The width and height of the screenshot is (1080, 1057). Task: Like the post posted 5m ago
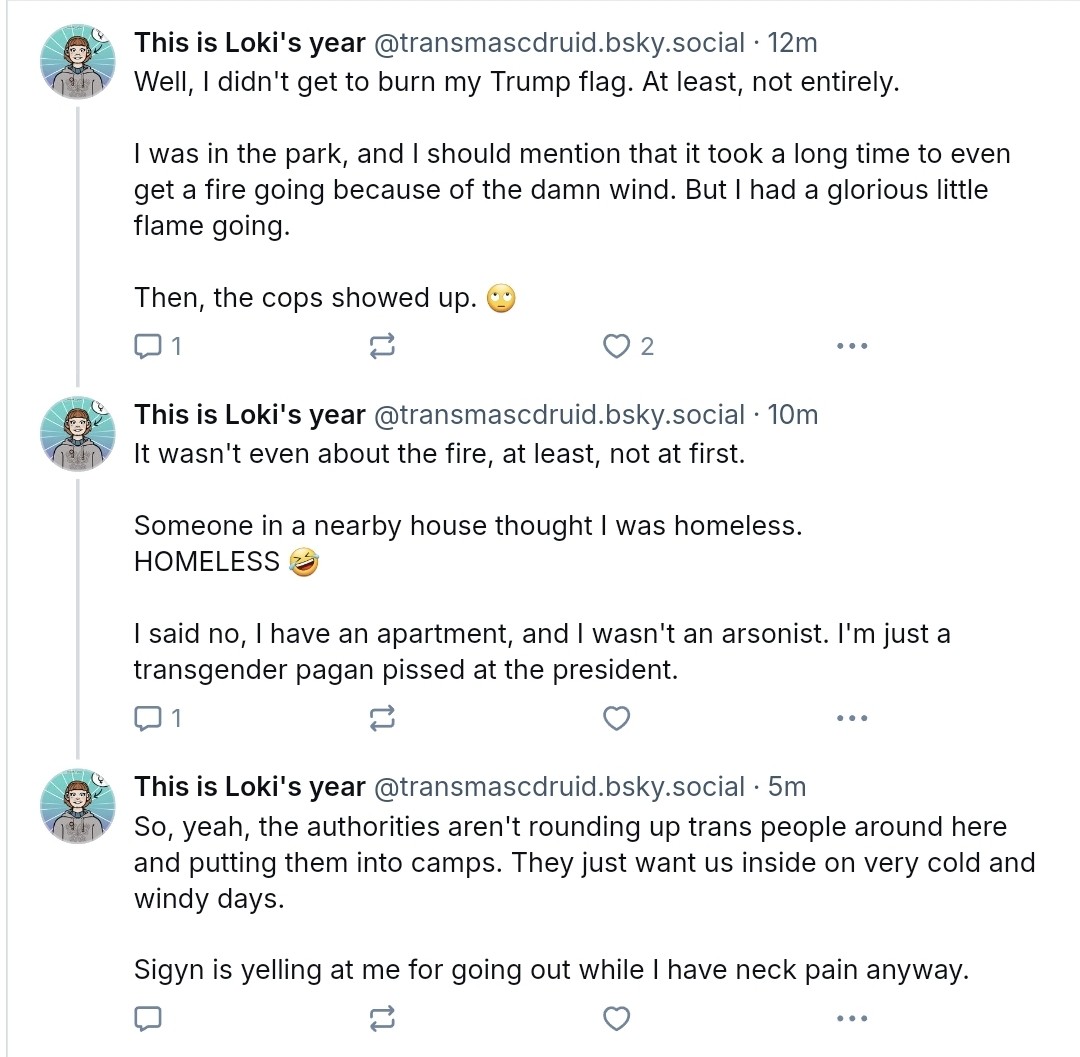pos(617,1019)
